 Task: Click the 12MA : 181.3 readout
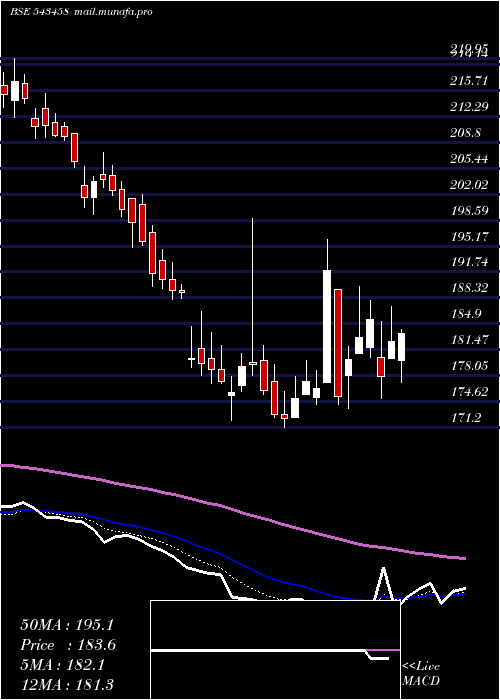[67, 685]
